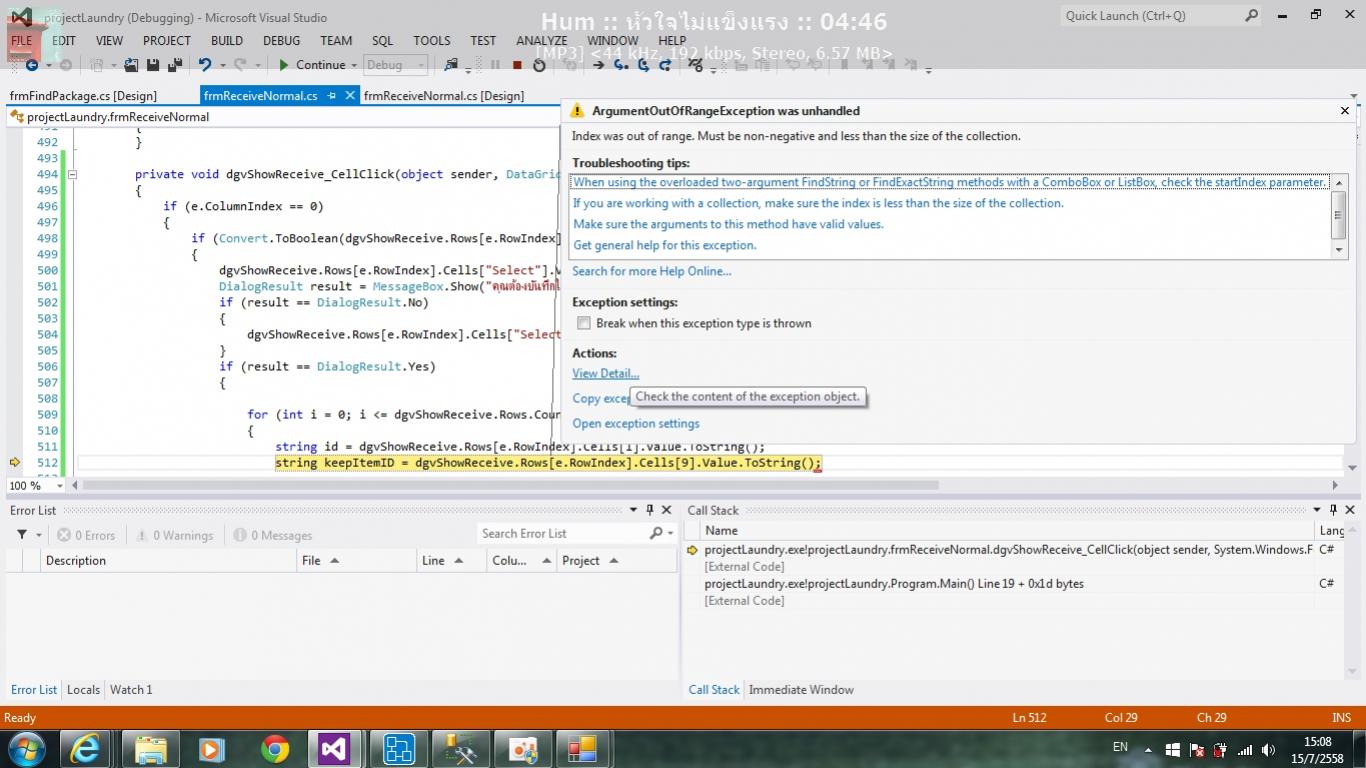1366x768 pixels.
Task: Close the exception helper popup
Action: coord(1345,111)
